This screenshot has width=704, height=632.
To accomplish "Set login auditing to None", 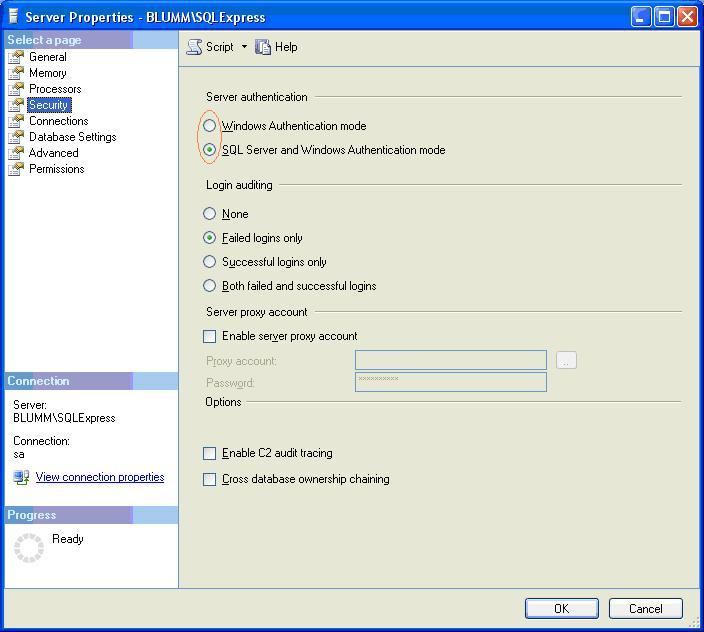I will [x=210, y=214].
